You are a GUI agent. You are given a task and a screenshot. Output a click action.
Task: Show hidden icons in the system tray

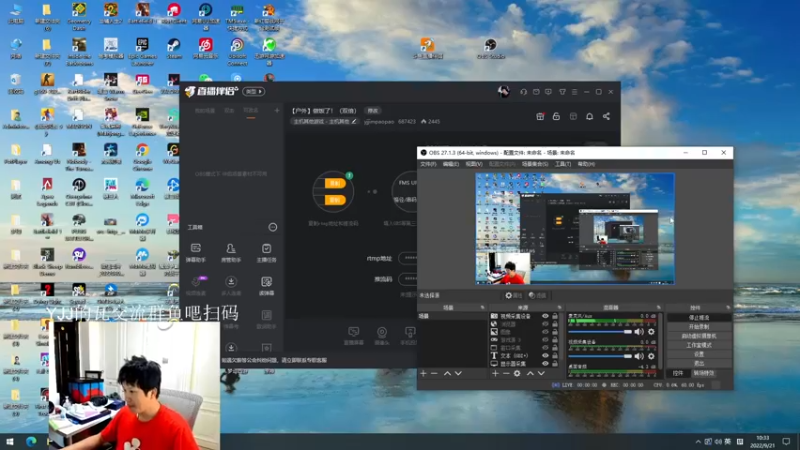pyautogui.click(x=698, y=442)
